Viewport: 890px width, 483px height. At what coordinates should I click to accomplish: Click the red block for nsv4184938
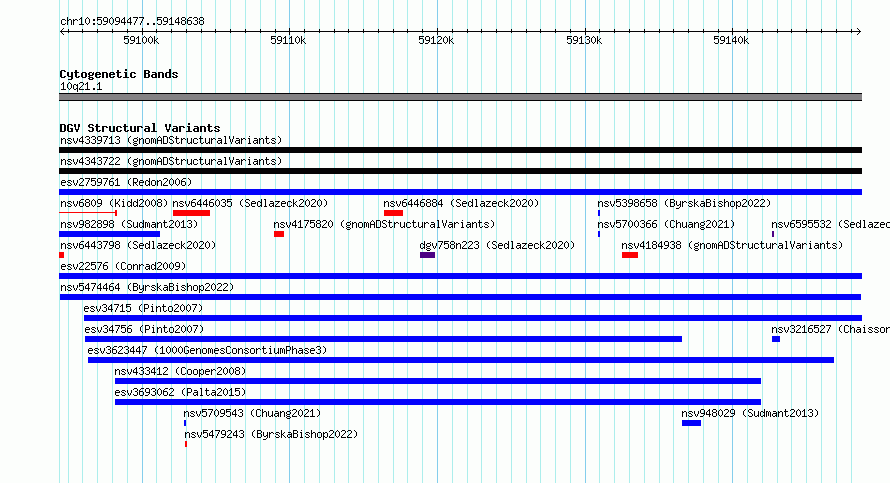630,255
